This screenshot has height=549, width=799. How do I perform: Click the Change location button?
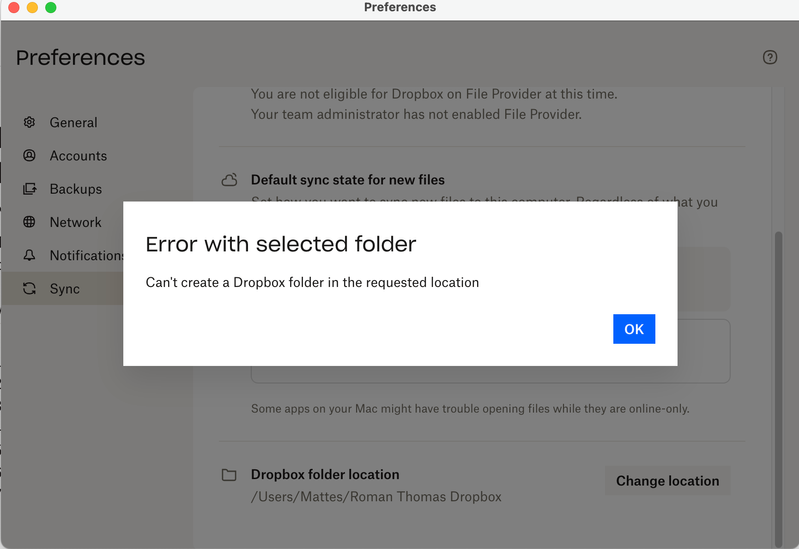tap(667, 481)
